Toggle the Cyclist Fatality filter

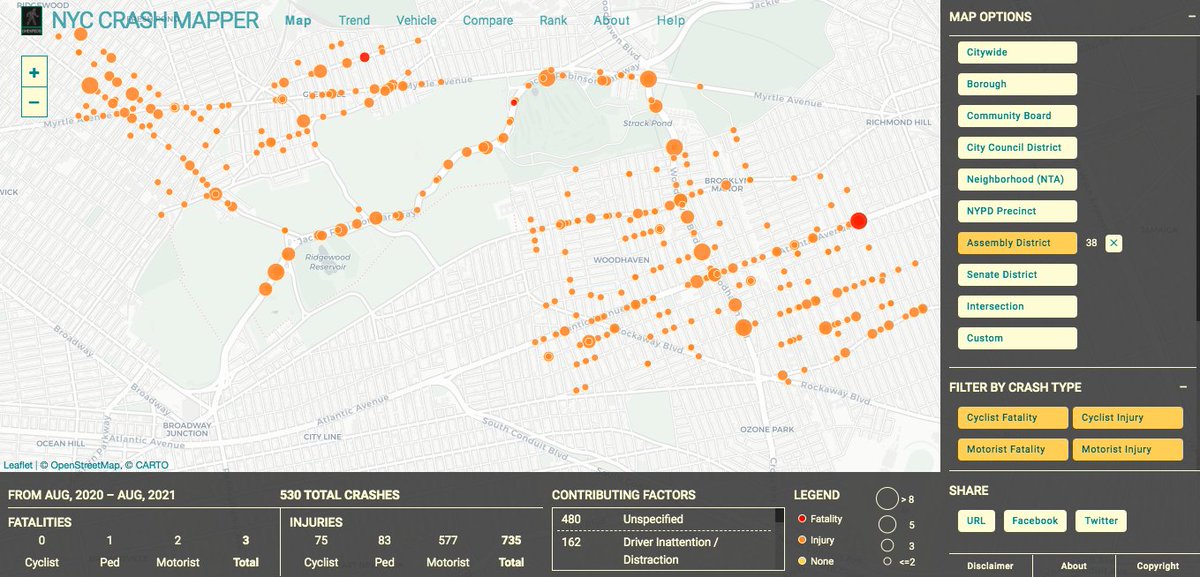tap(1012, 418)
